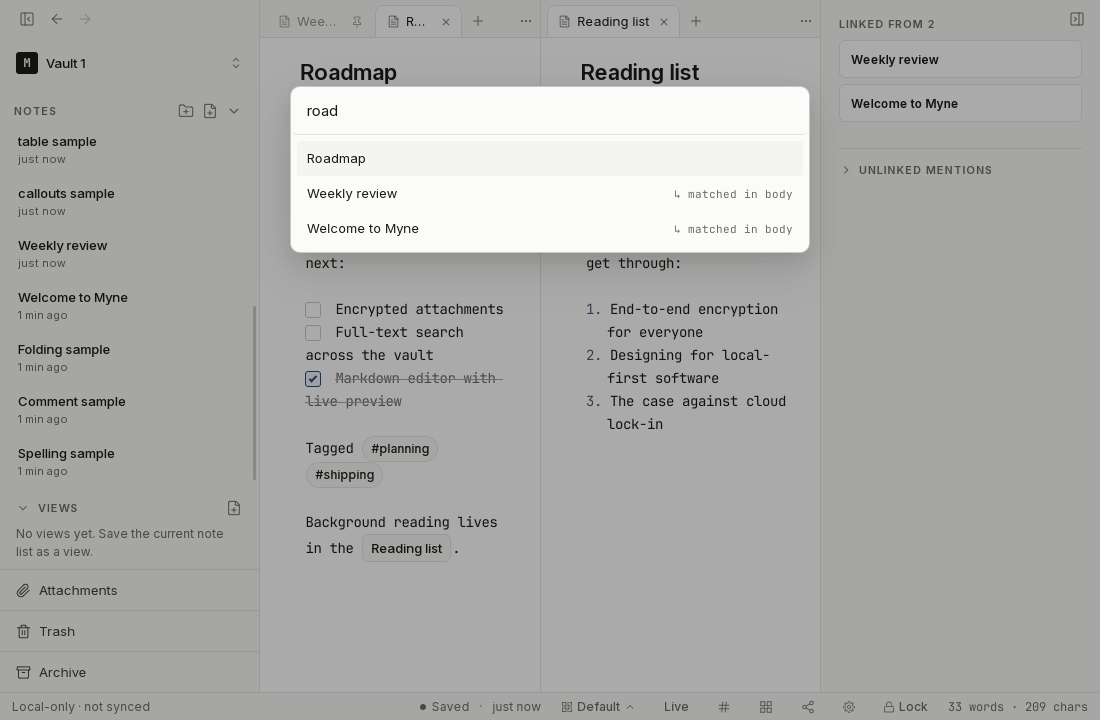
Task: Check the 'Full-text search' checkbox
Action: click(313, 333)
